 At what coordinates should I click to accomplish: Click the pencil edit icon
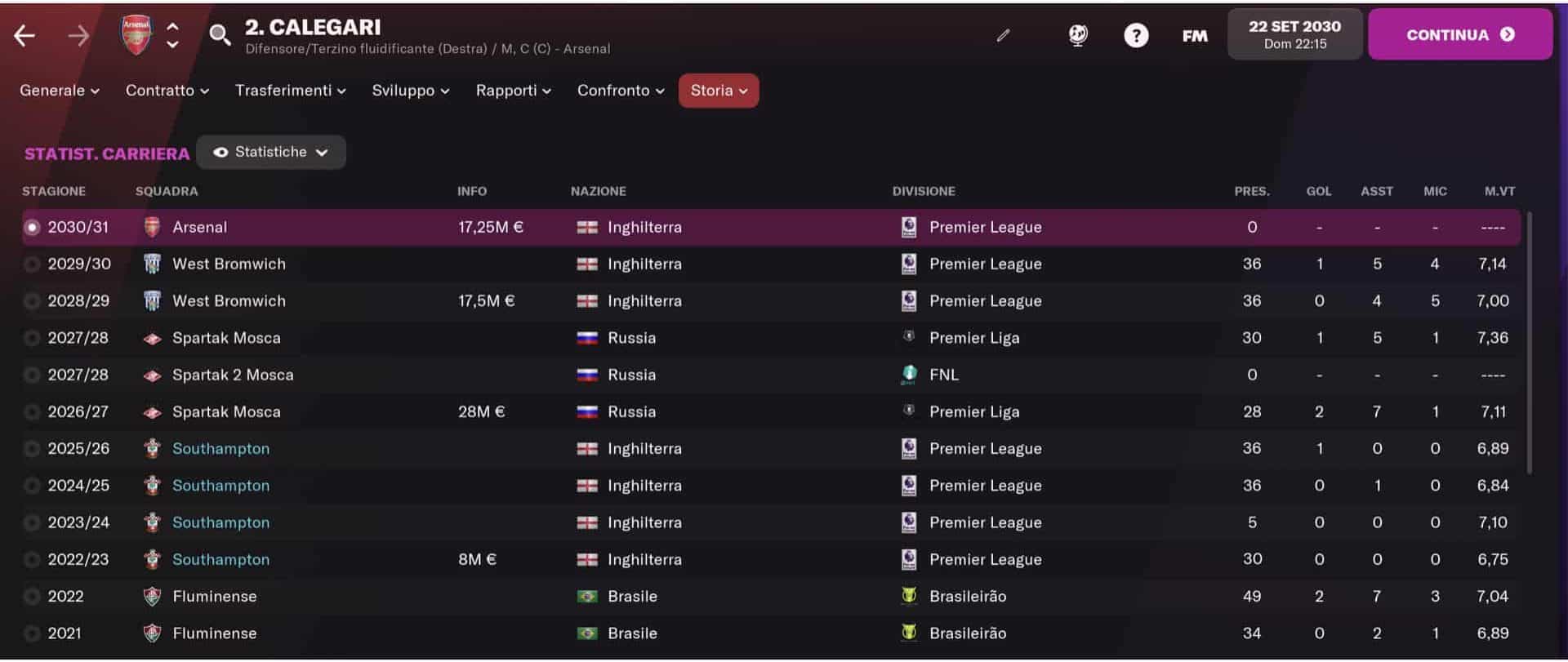point(1004,35)
